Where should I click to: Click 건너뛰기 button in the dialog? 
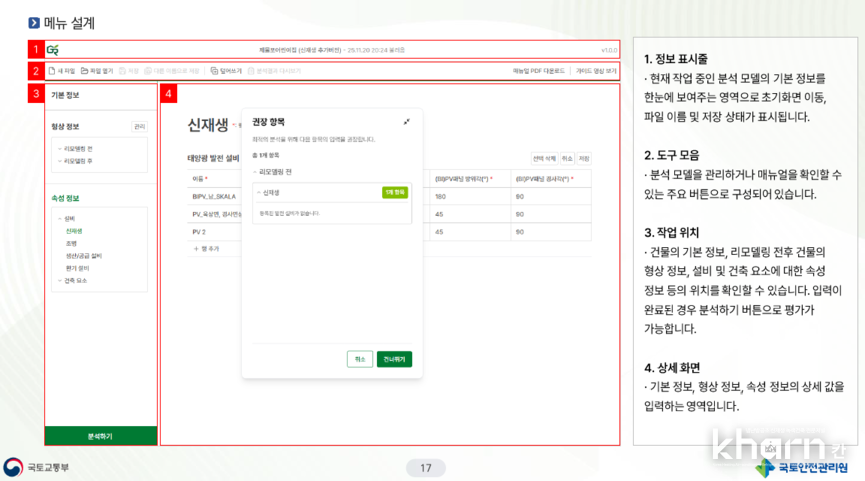(394, 359)
